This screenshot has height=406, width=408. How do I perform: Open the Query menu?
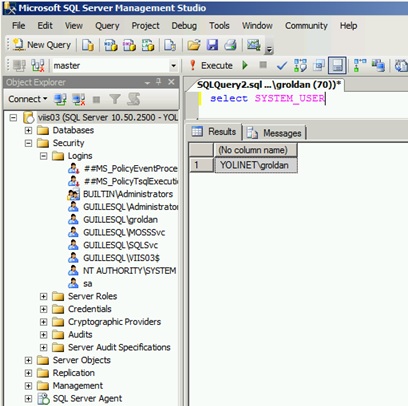107,26
